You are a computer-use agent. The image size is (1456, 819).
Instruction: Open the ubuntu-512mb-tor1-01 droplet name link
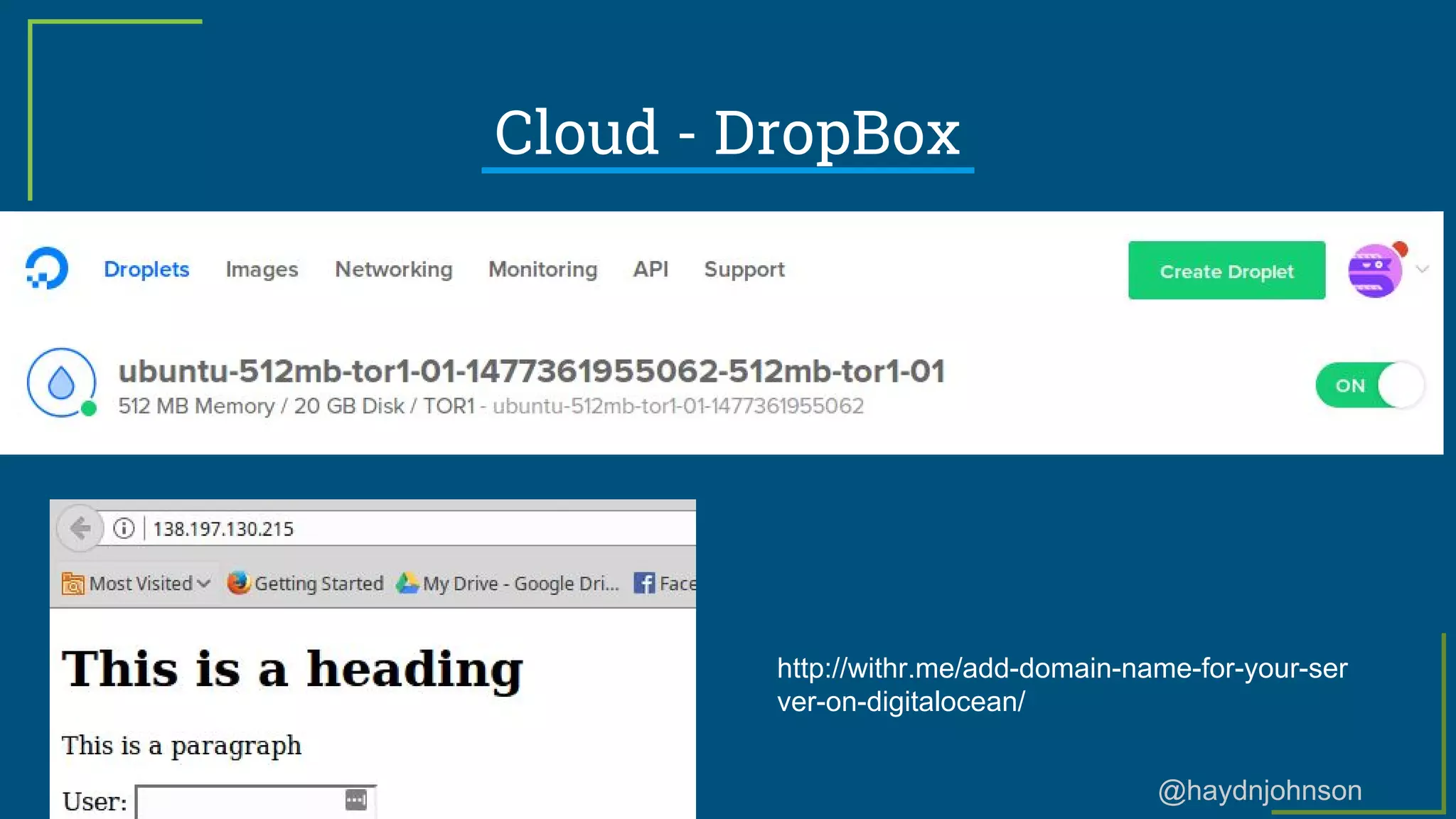coord(532,371)
